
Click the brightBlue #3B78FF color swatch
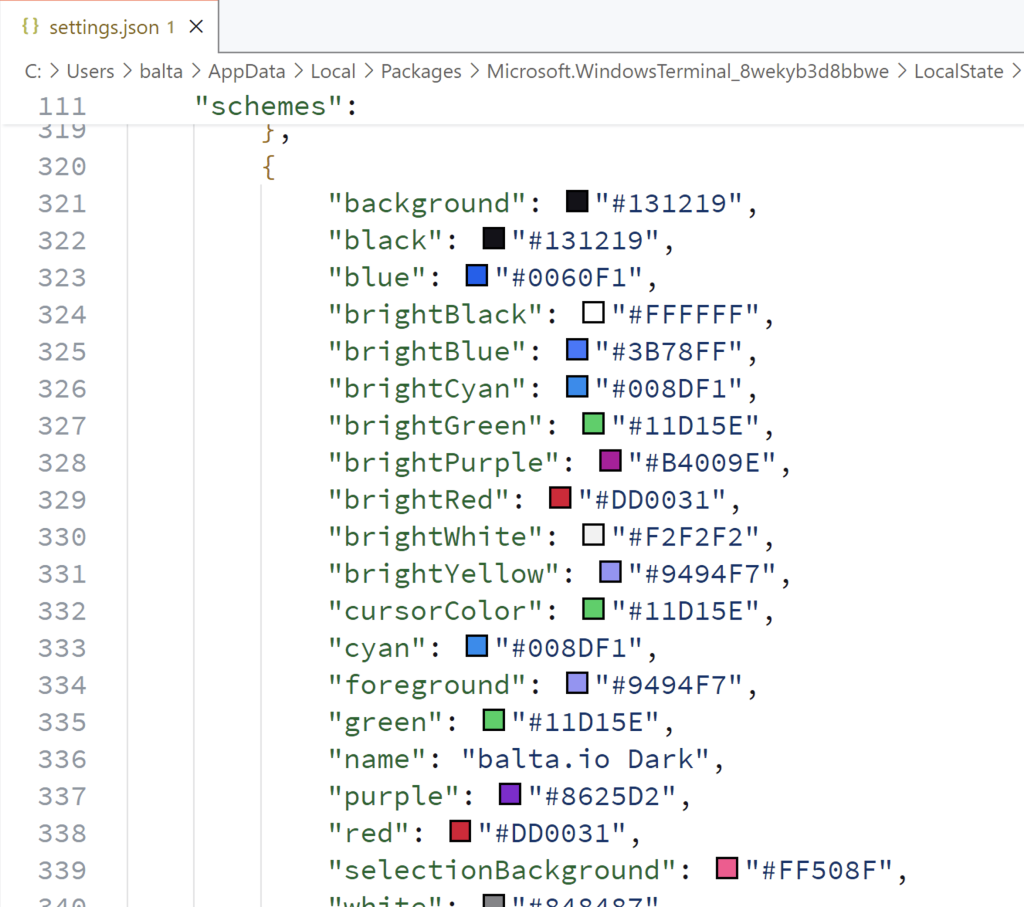[x=577, y=349]
